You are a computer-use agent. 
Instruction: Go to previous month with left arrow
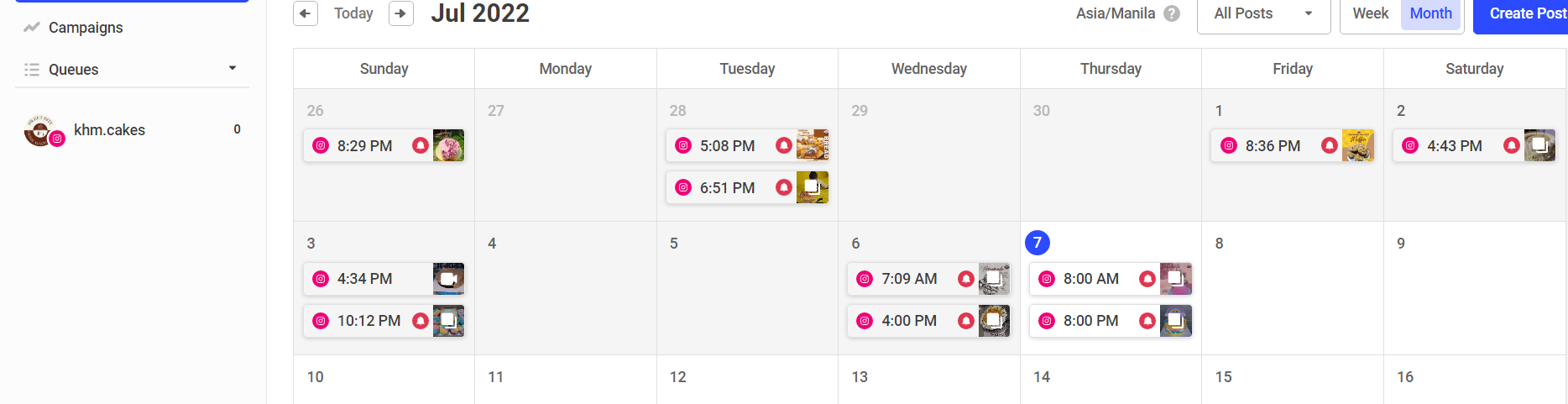tap(305, 13)
